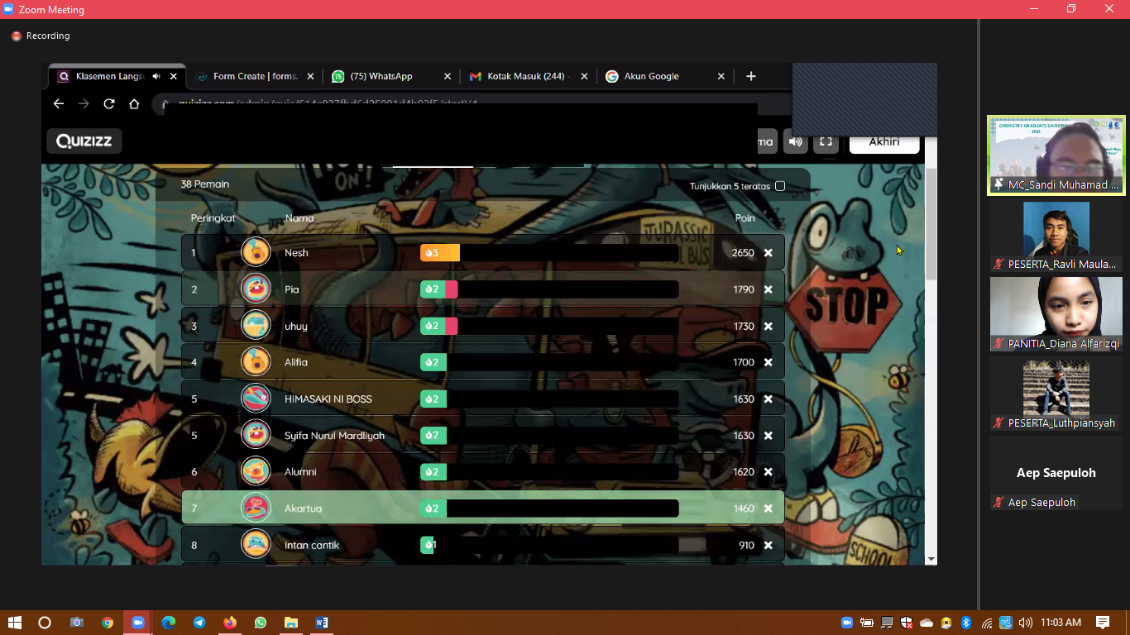Remove player Pia with the X icon

point(768,290)
